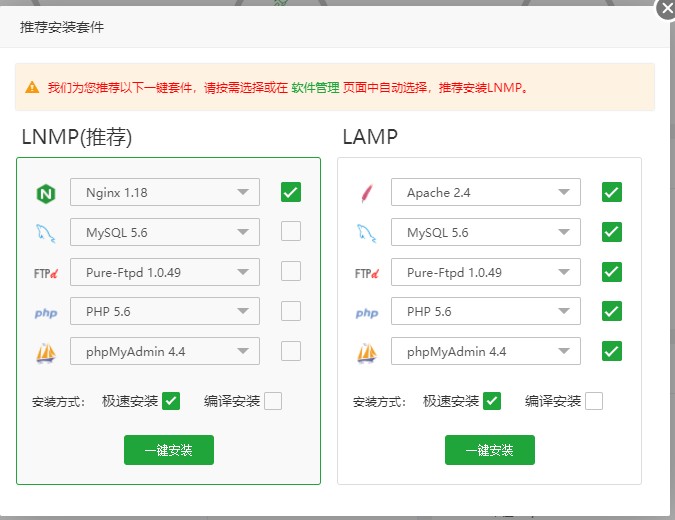Screen dimensions: 675x520
Task: Open Pure-Ftpd 1.0.49 dropdown in LNMP
Action: pos(165,272)
